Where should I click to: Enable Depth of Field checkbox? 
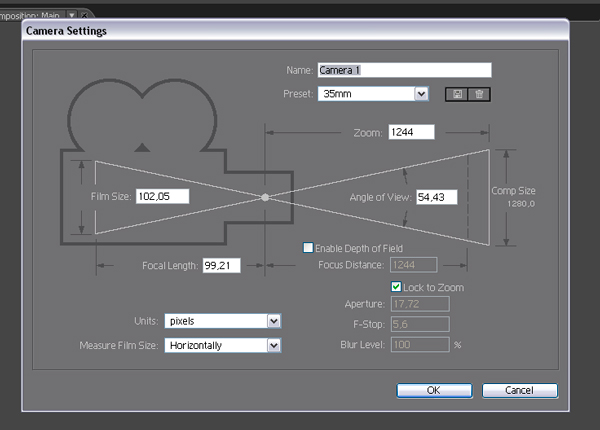[309, 247]
